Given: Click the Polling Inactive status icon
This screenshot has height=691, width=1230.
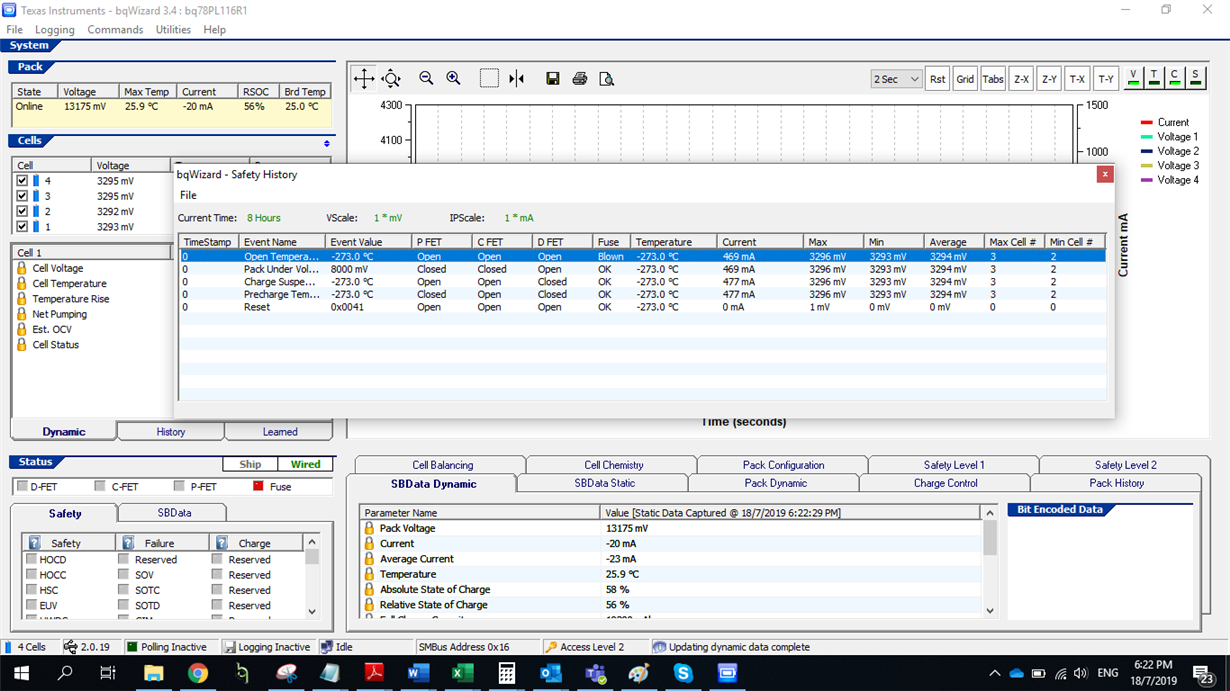Looking at the screenshot, I should pos(131,647).
